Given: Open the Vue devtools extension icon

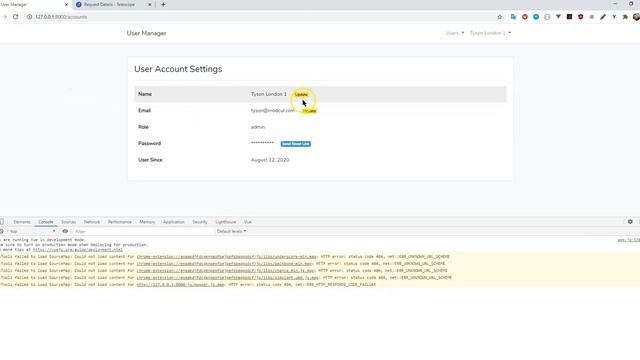Looking at the screenshot, I should tap(558, 17).
